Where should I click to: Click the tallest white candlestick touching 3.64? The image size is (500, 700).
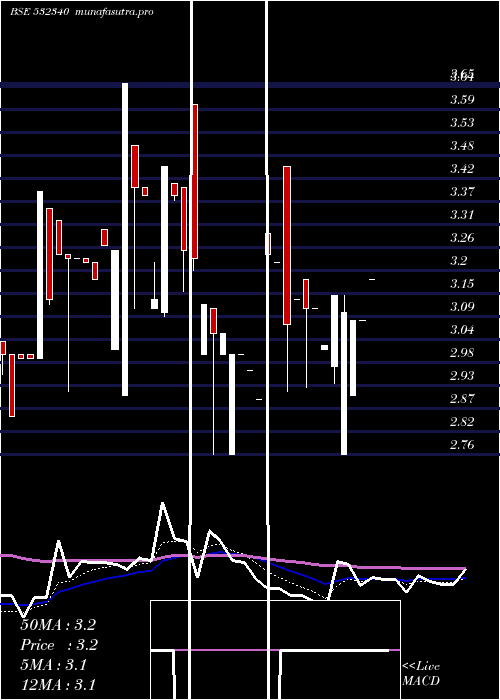click(125, 239)
